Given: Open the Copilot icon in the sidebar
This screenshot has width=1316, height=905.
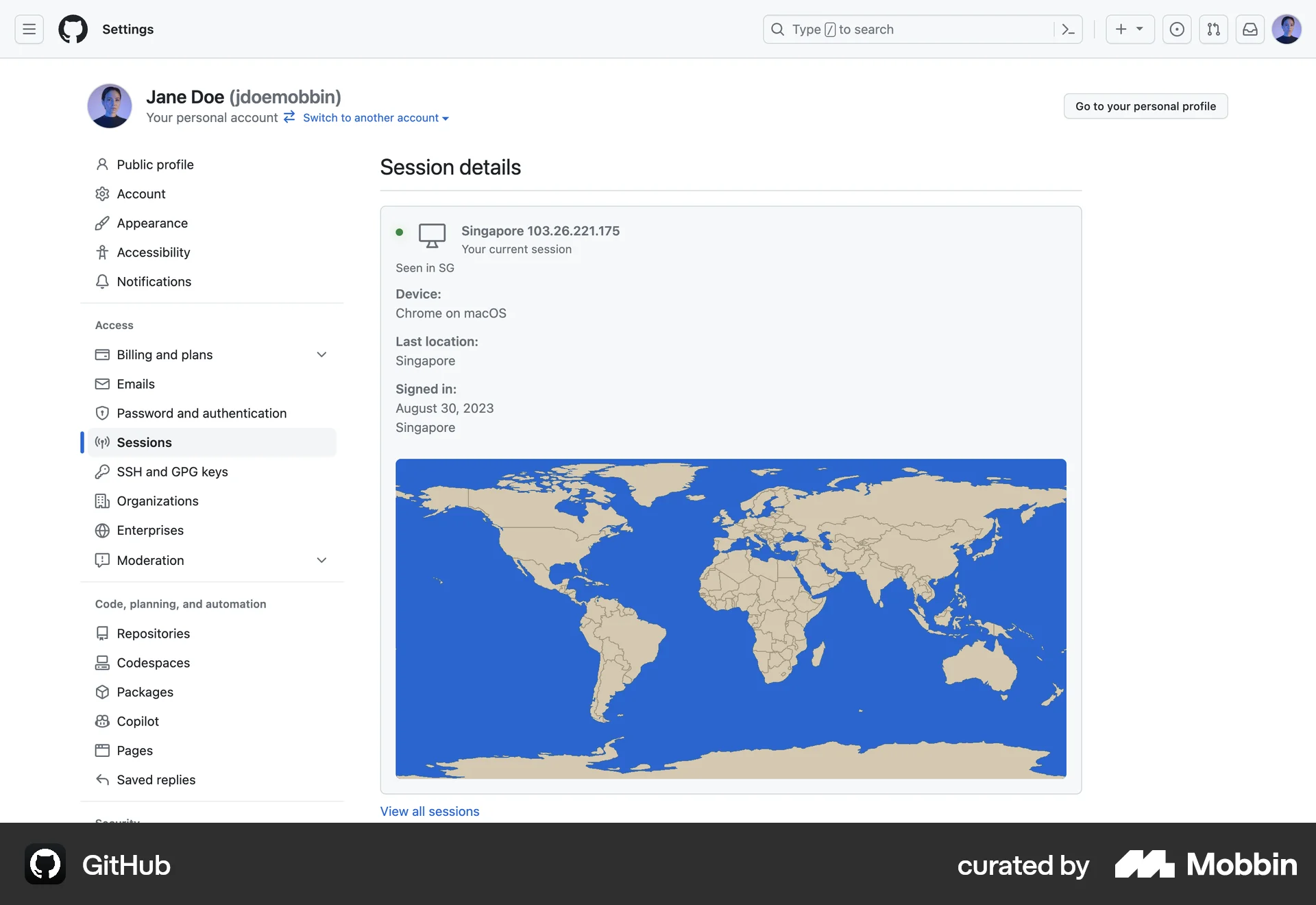Looking at the screenshot, I should click(102, 721).
